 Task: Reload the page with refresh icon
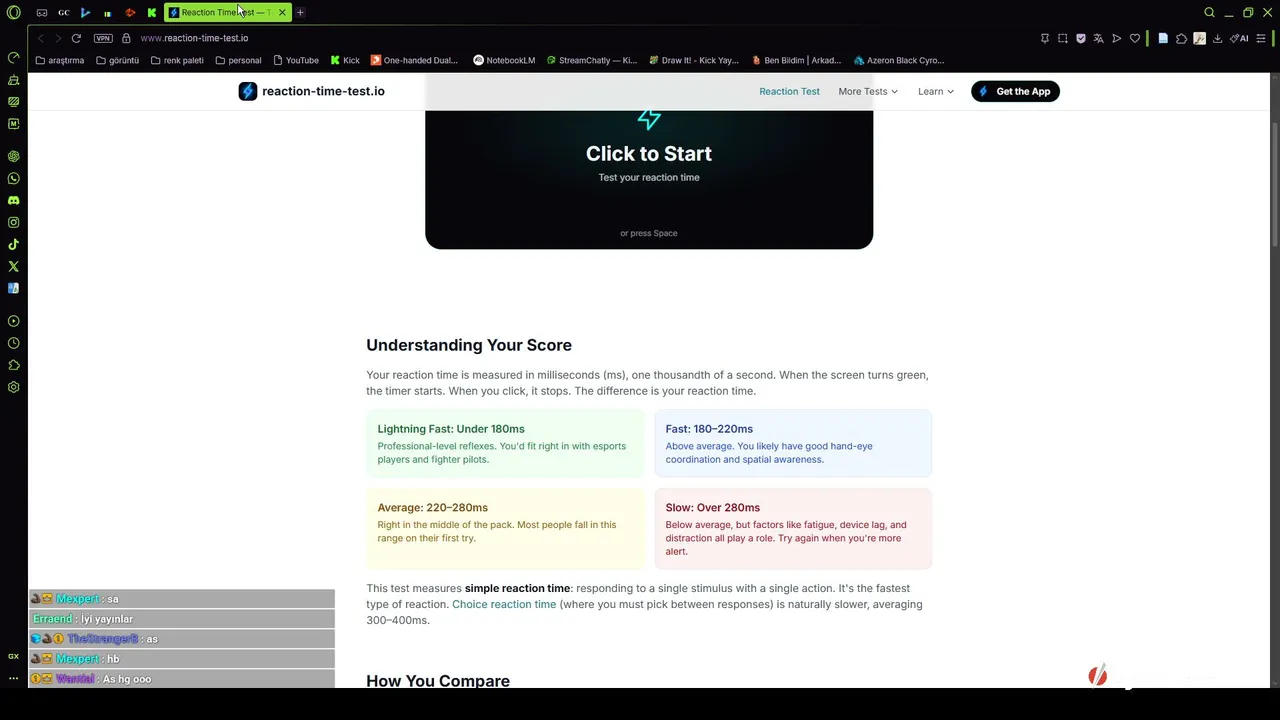point(76,38)
